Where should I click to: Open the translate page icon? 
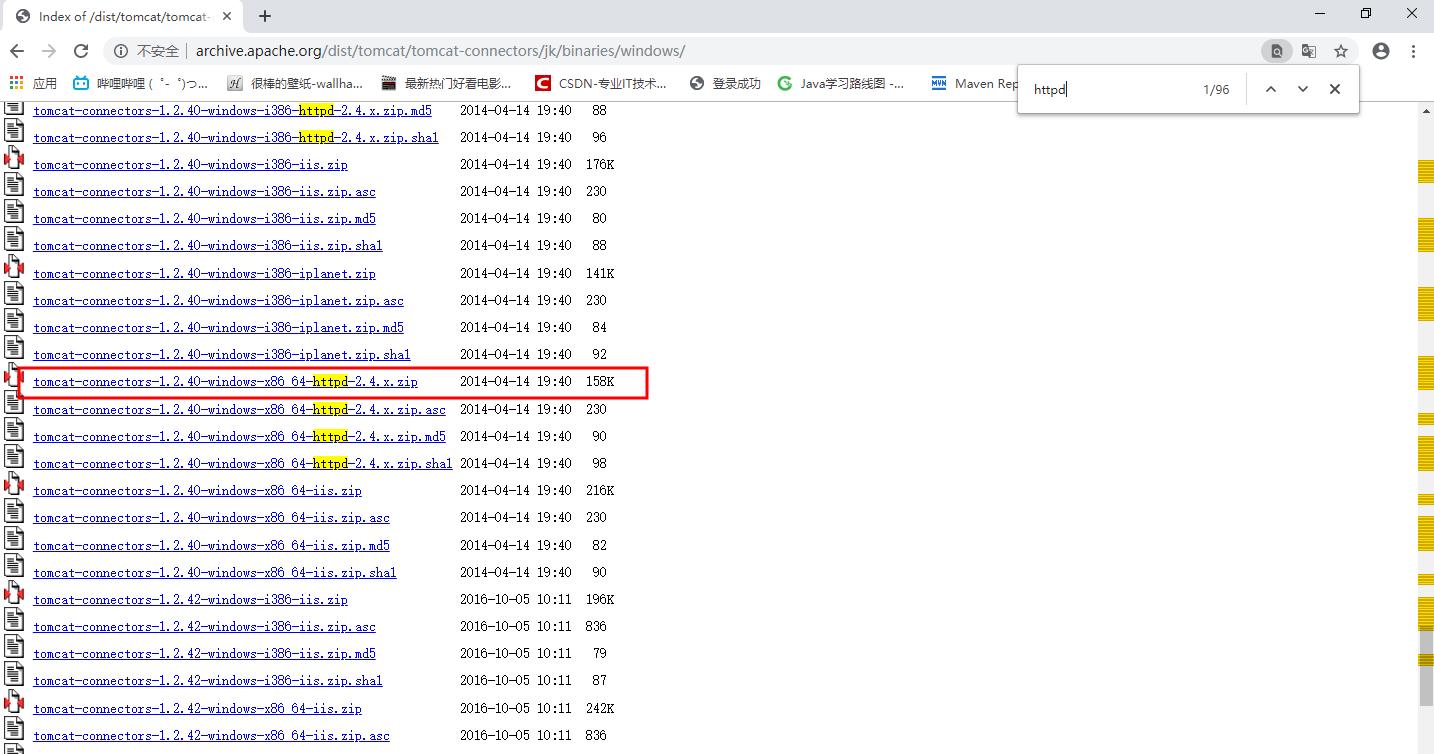pyautogui.click(x=1309, y=51)
